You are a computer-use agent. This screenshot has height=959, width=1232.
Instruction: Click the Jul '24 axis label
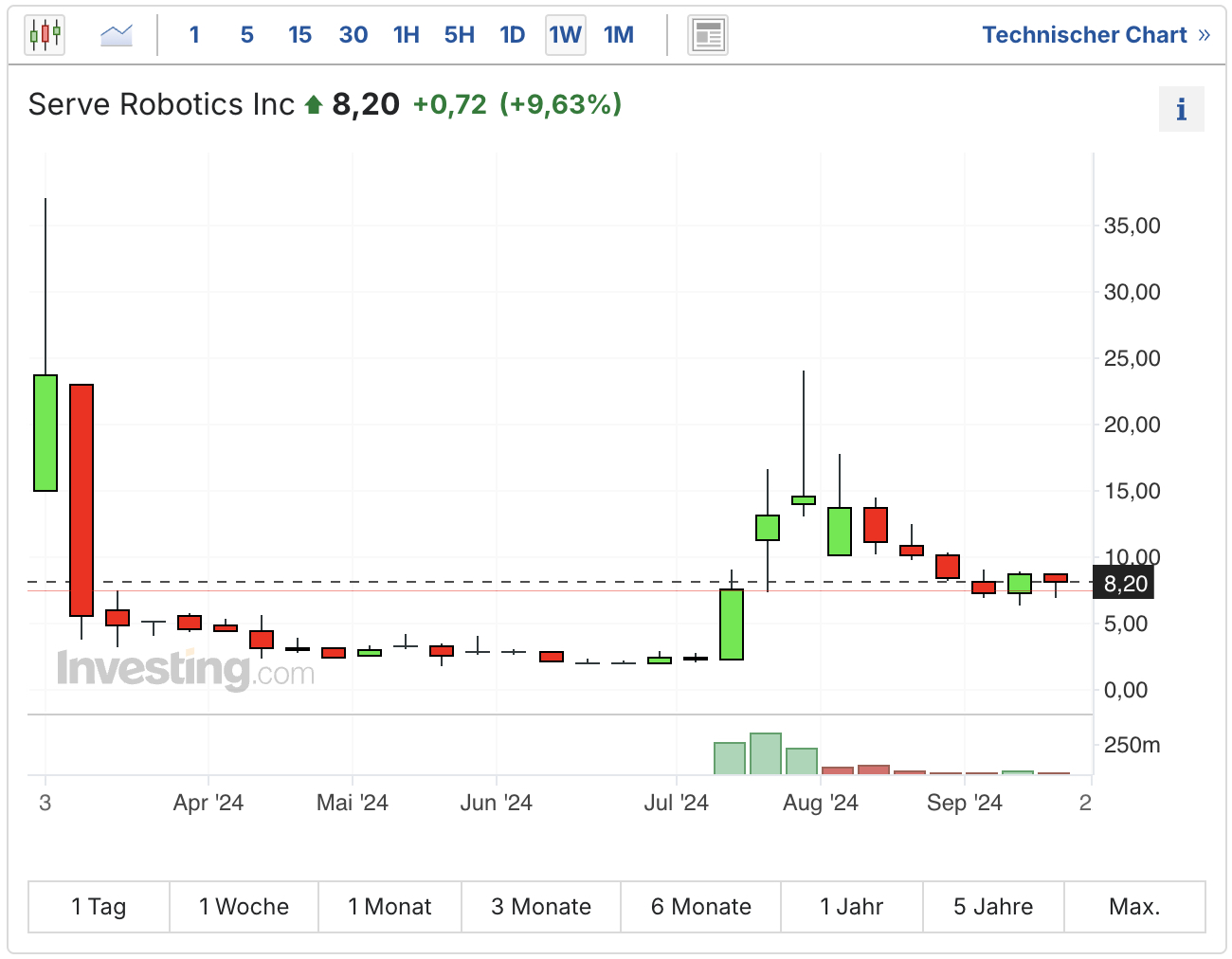pyautogui.click(x=677, y=804)
